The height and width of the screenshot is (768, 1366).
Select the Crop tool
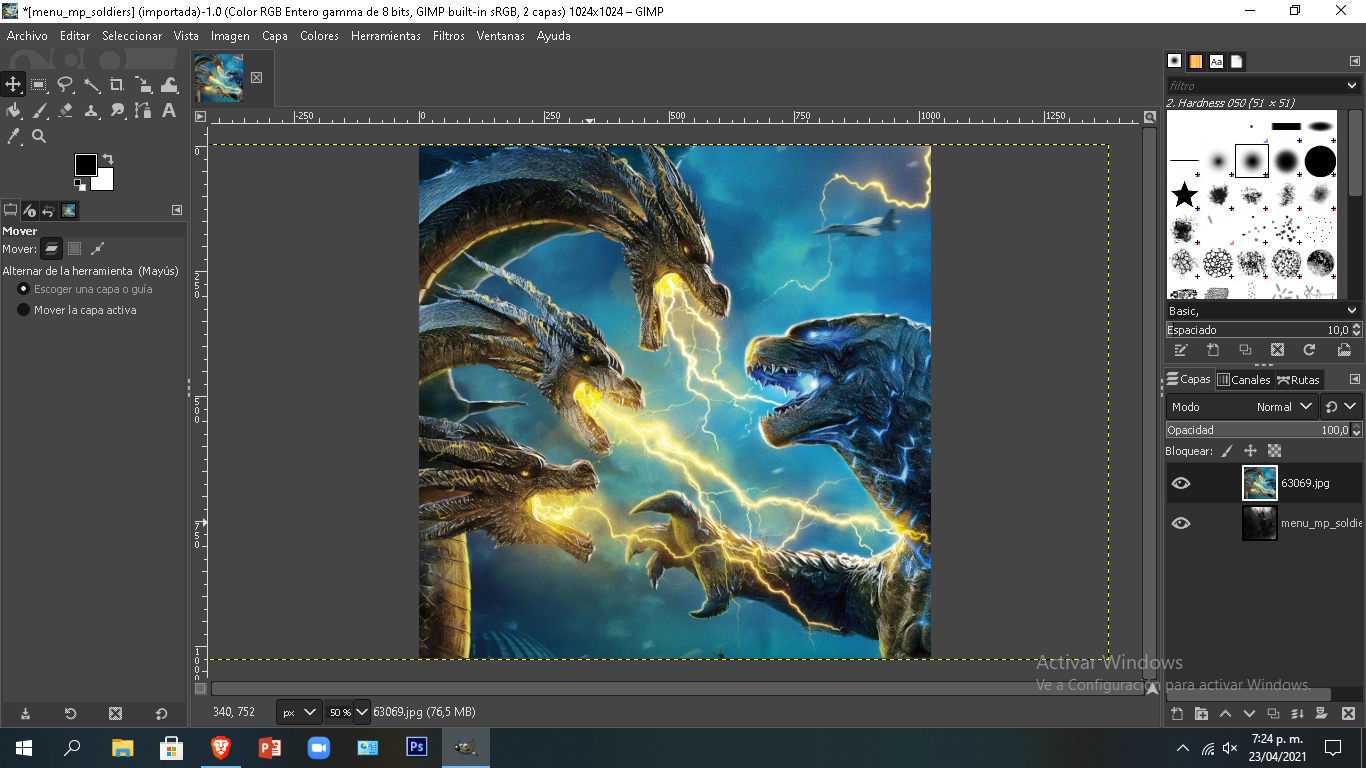117,85
